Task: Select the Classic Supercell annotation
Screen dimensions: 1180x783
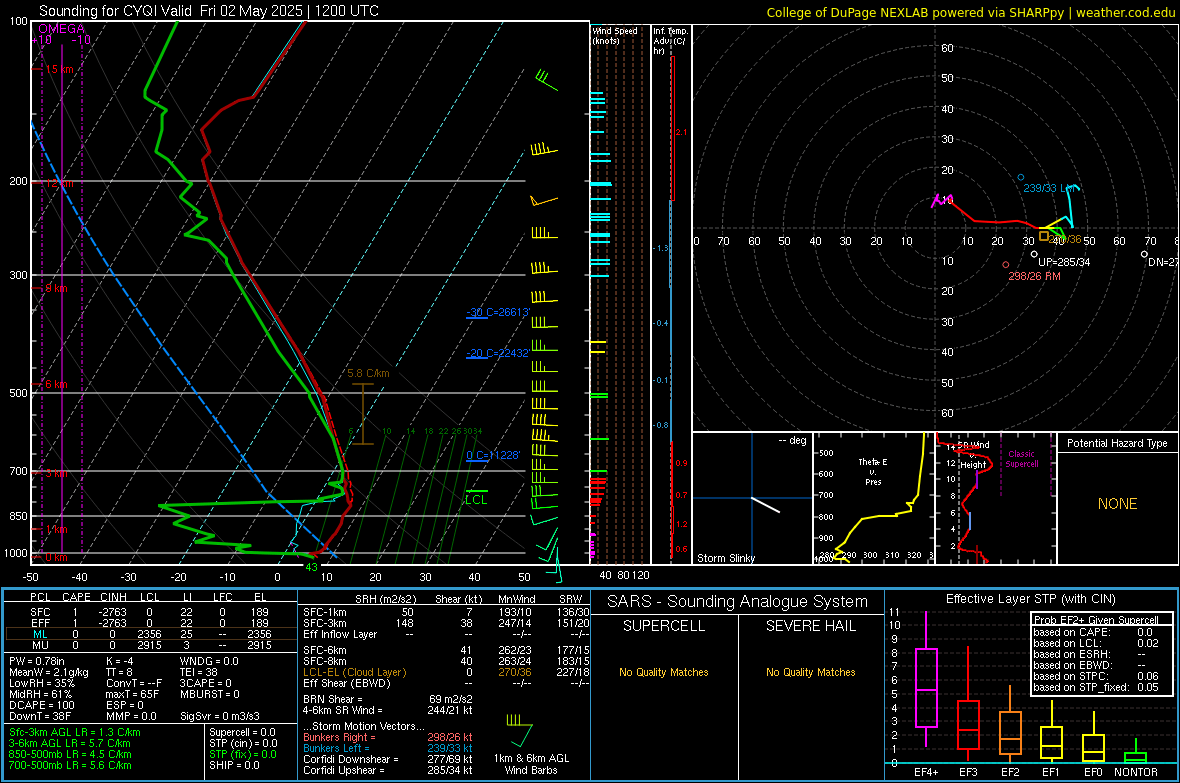Action: [x=1021, y=459]
